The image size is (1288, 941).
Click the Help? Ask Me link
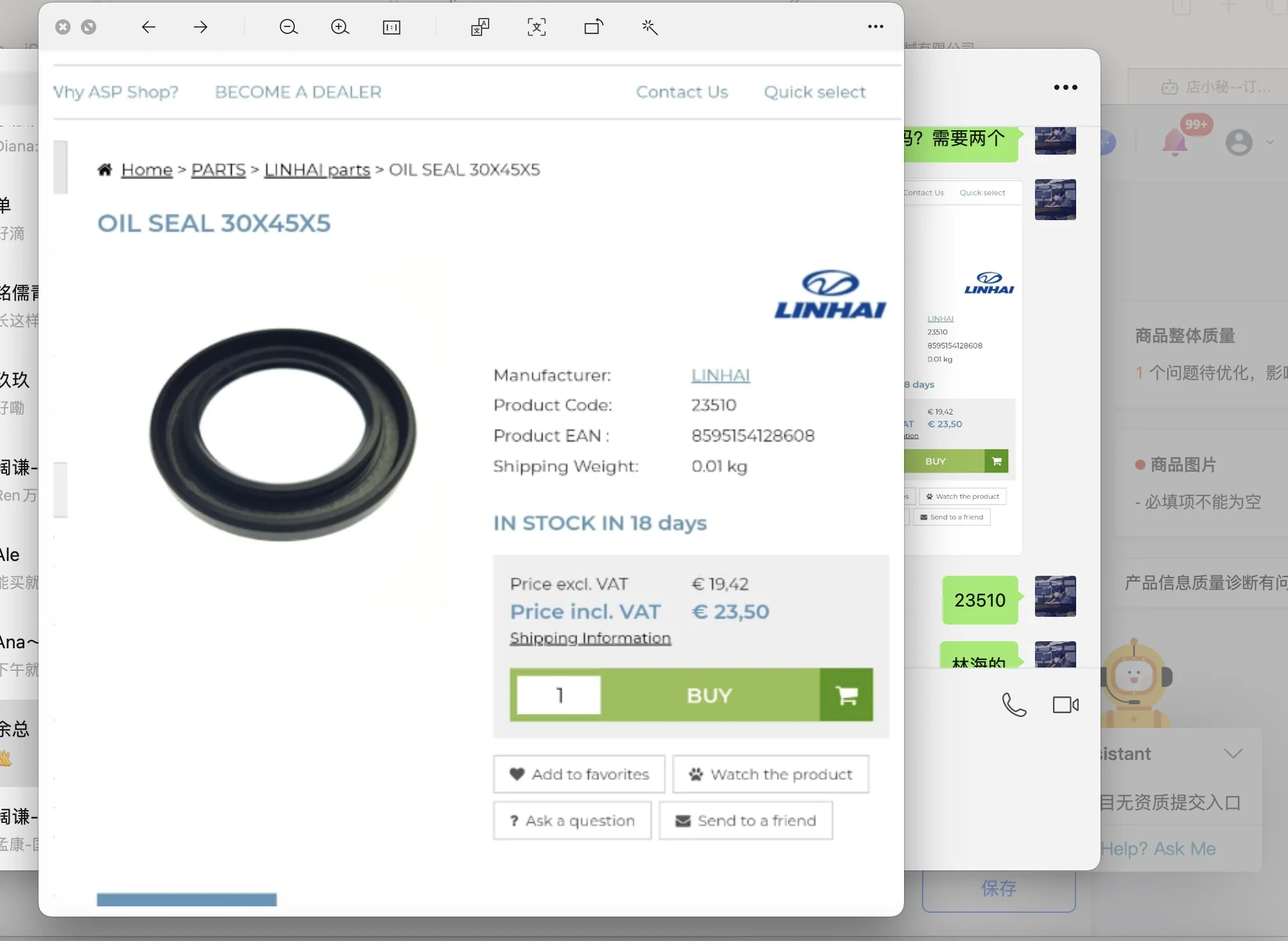(1158, 849)
